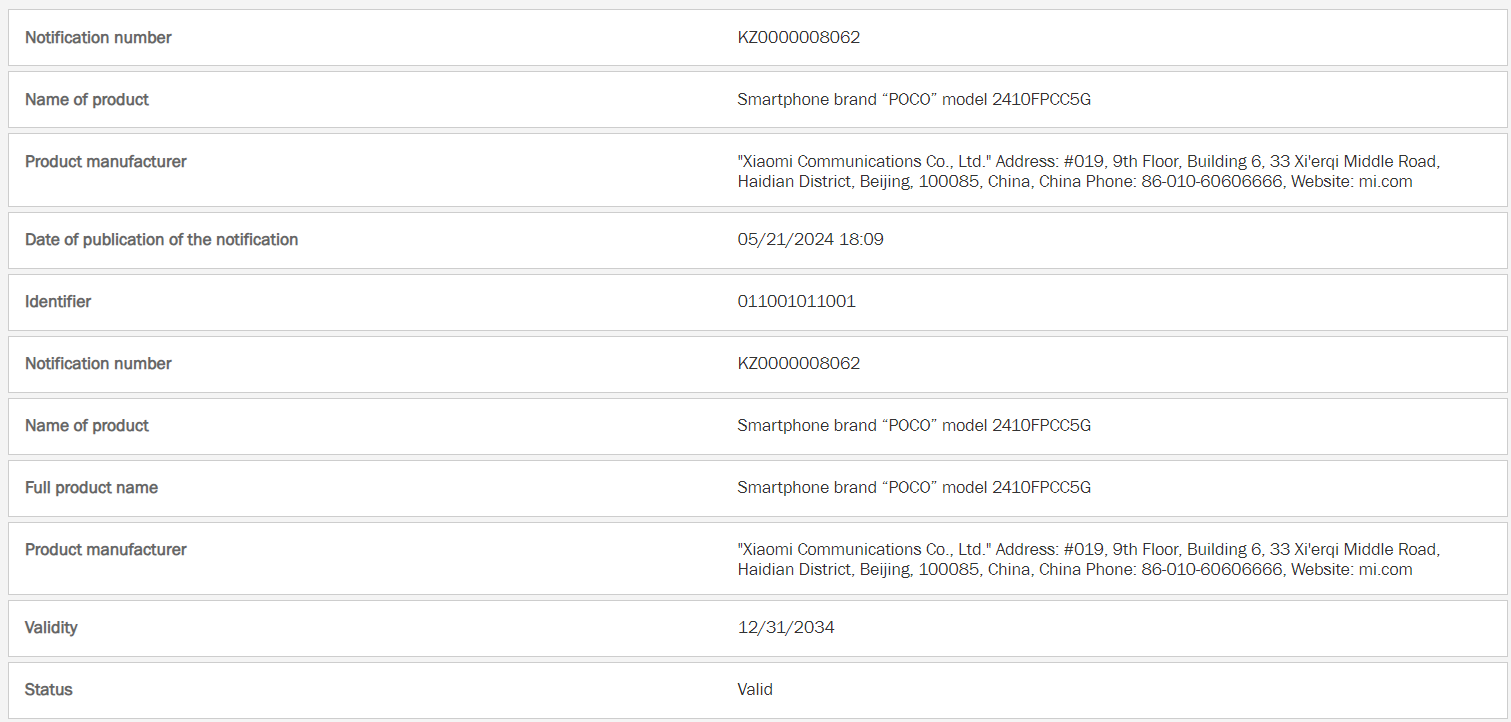Click the first Notification number label

pyautogui.click(x=98, y=38)
